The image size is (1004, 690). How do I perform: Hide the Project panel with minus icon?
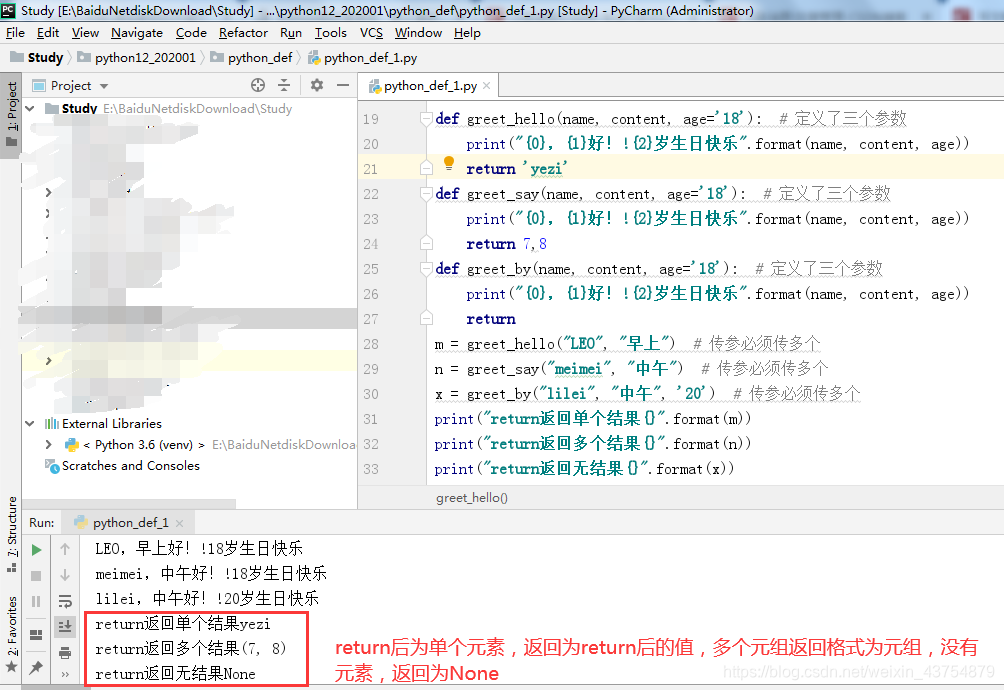[343, 85]
